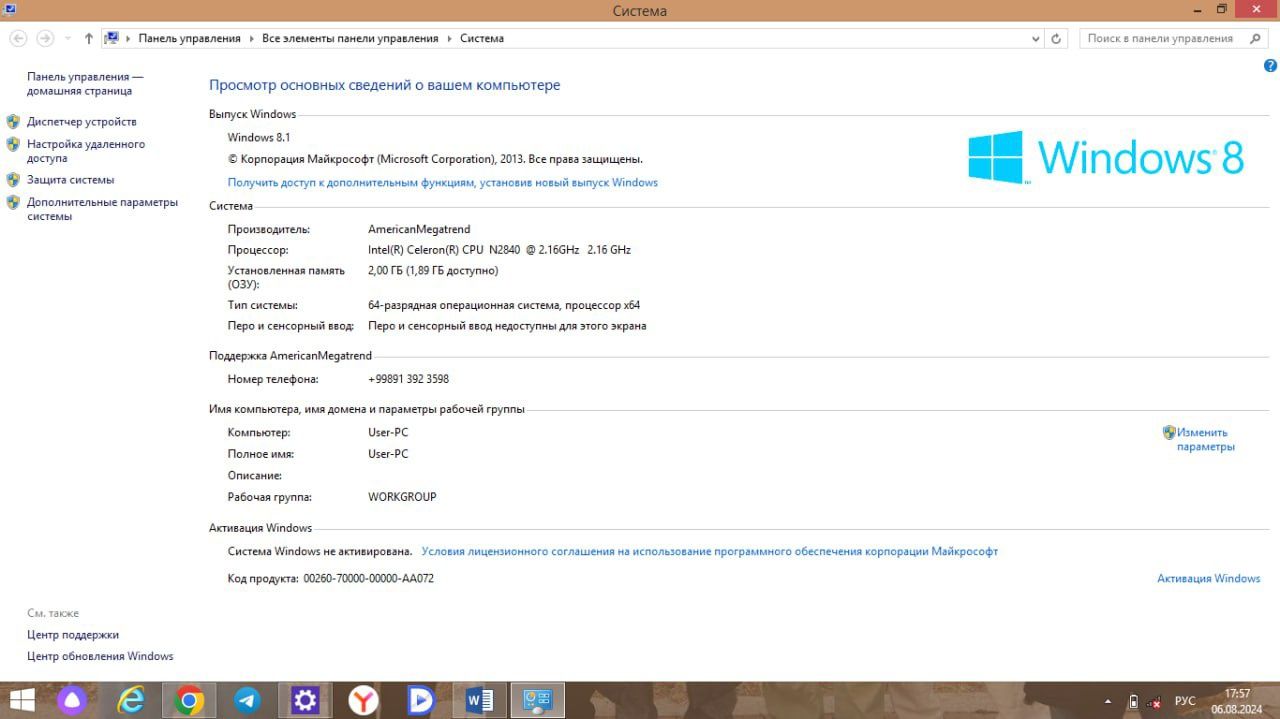
Task: Click Активация Windows link at right
Action: click(1208, 579)
